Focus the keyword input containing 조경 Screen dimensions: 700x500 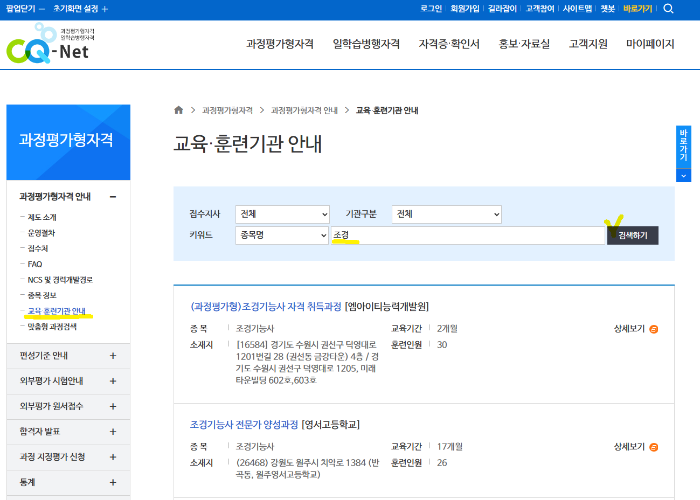(468, 235)
